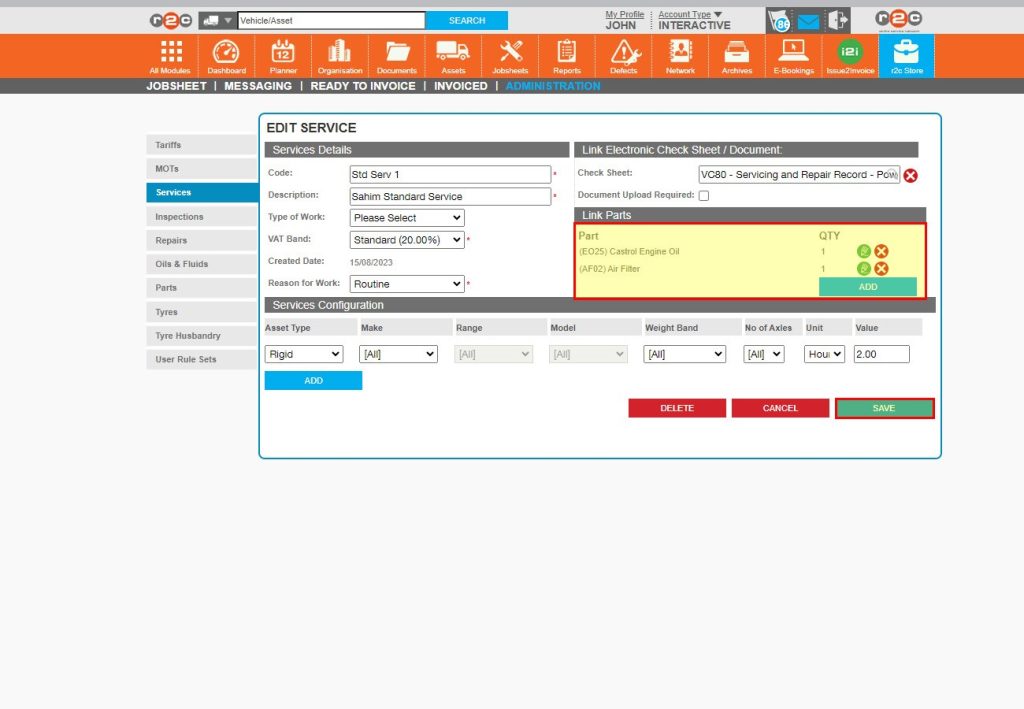Select Tyres in the sidebar
The height and width of the screenshot is (709, 1024).
202,312
